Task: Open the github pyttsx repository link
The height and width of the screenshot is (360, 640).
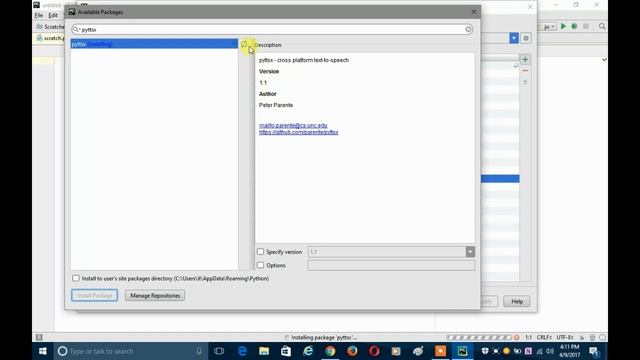Action: [298, 132]
